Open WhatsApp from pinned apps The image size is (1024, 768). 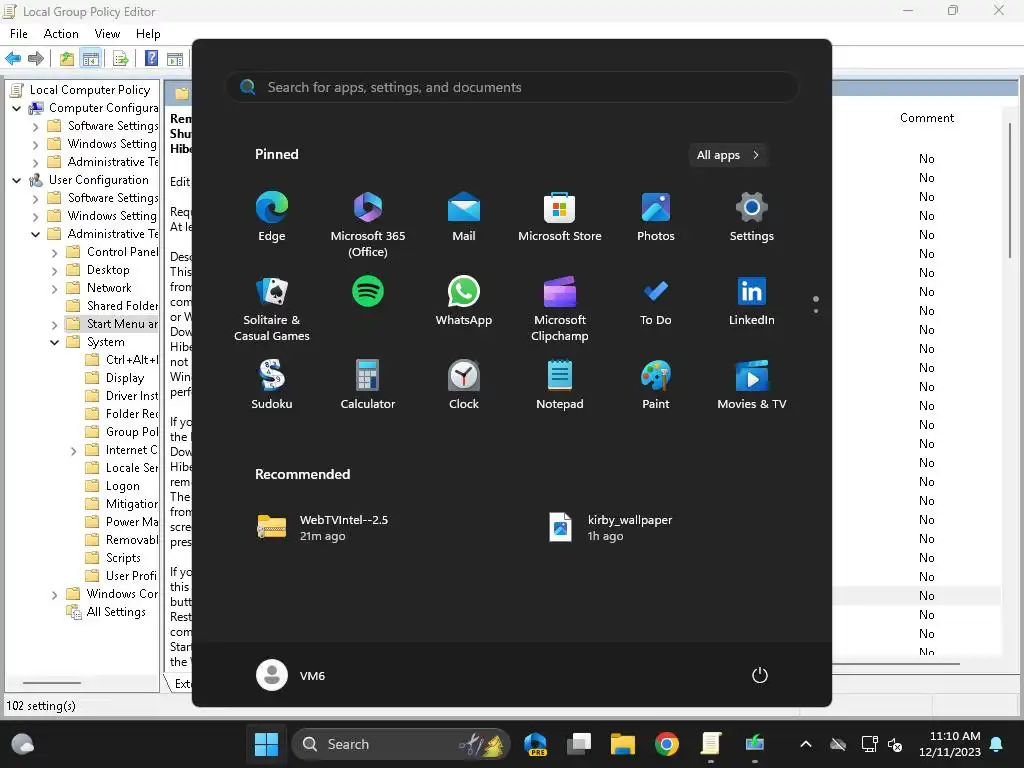coord(464,301)
